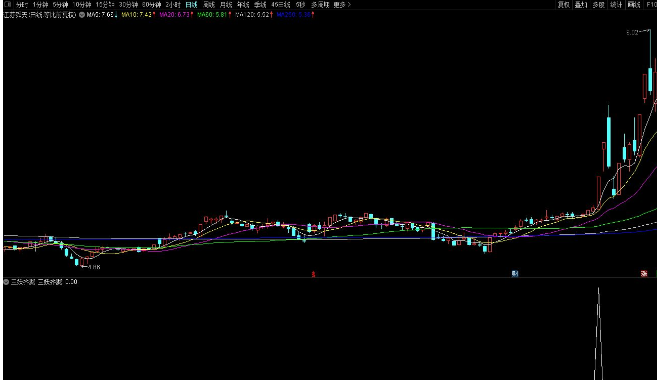
Task: Open the 复权 adjustment dropdown
Action: coord(564,5)
